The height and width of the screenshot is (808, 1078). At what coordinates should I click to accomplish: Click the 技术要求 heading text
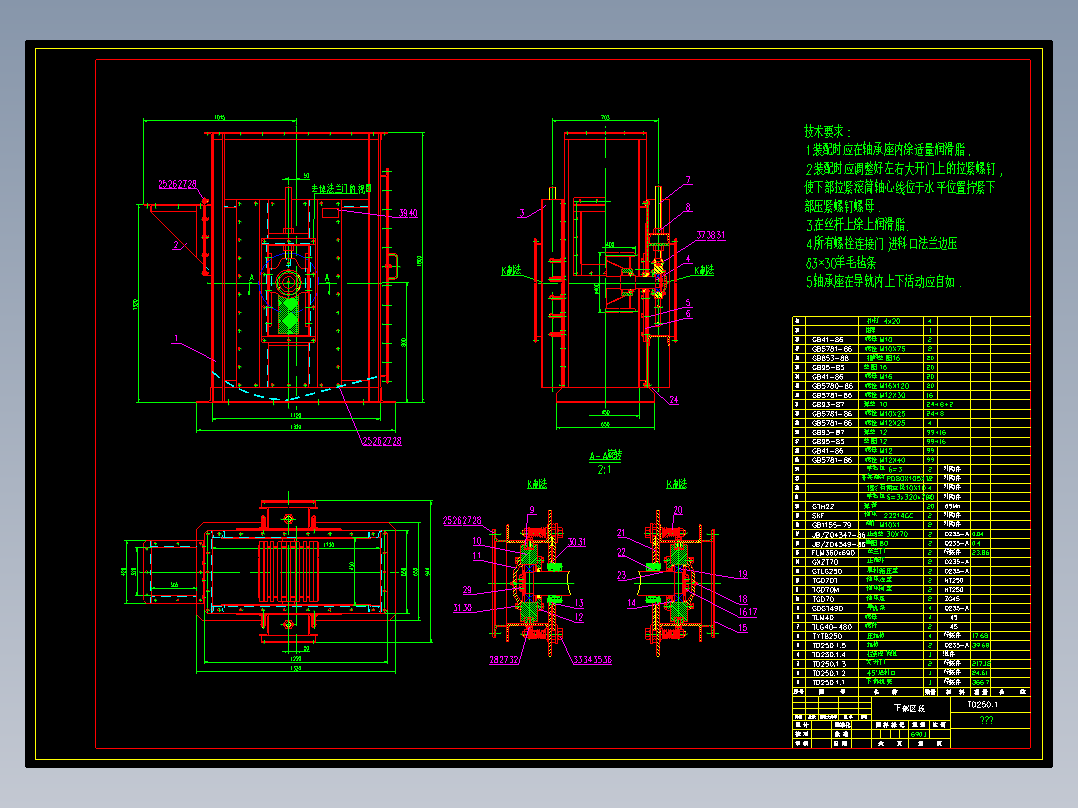[828, 131]
